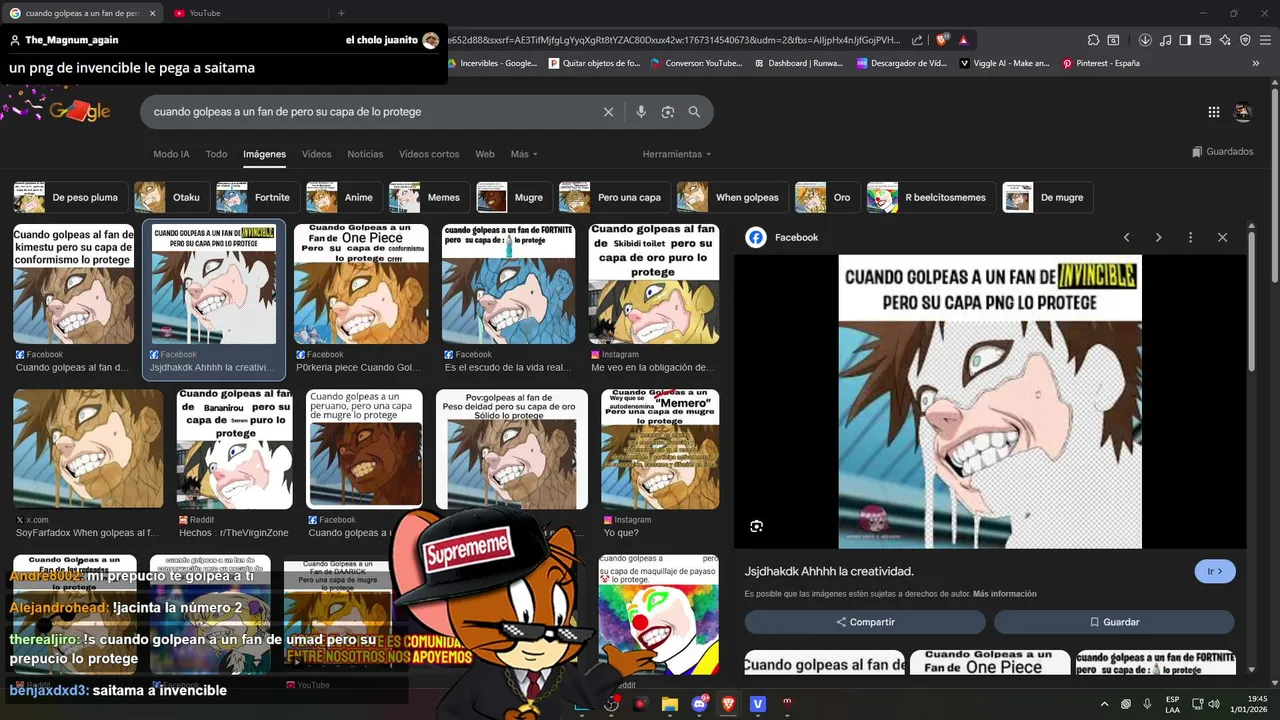
Task: Clear the Google search query text
Action: (x=608, y=112)
